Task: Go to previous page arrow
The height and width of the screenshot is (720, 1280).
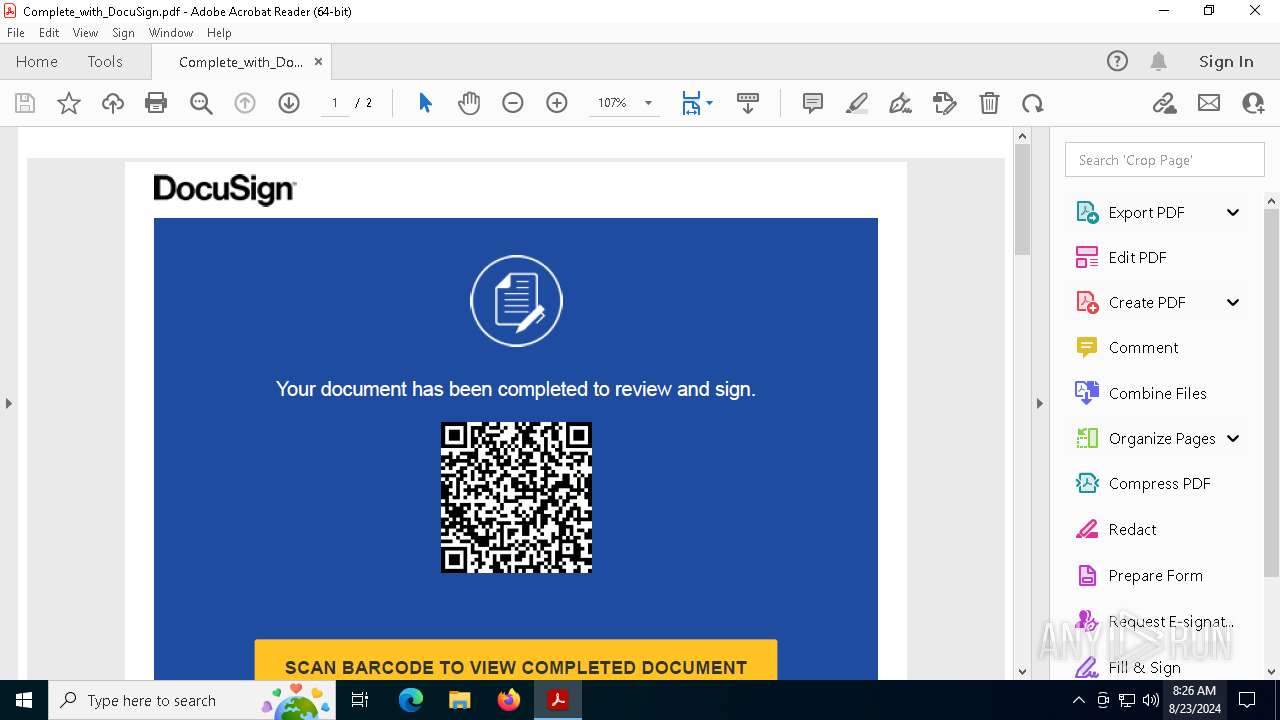Action: tap(245, 103)
